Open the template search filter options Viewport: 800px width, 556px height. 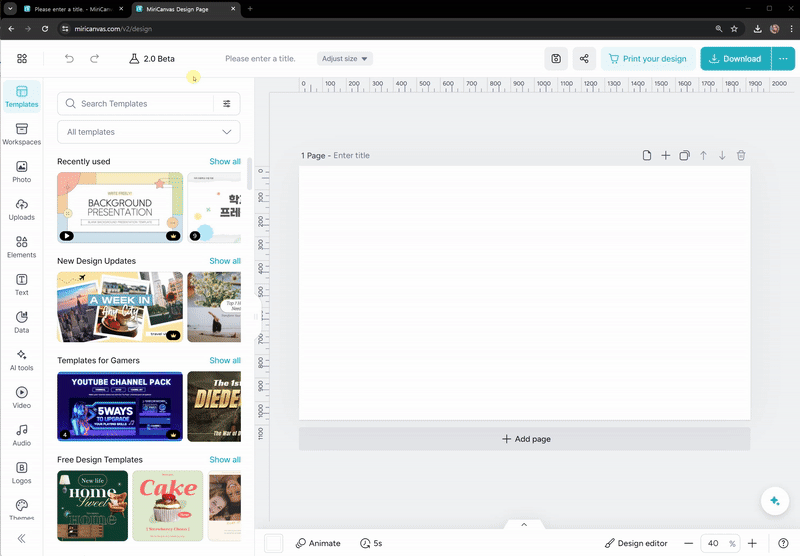coord(227,104)
